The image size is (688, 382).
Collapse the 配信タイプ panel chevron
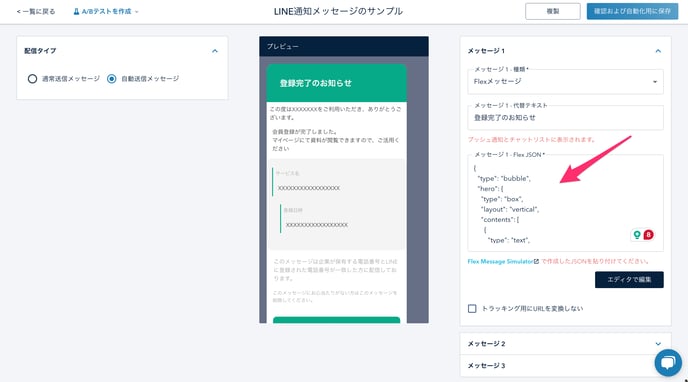(x=215, y=51)
